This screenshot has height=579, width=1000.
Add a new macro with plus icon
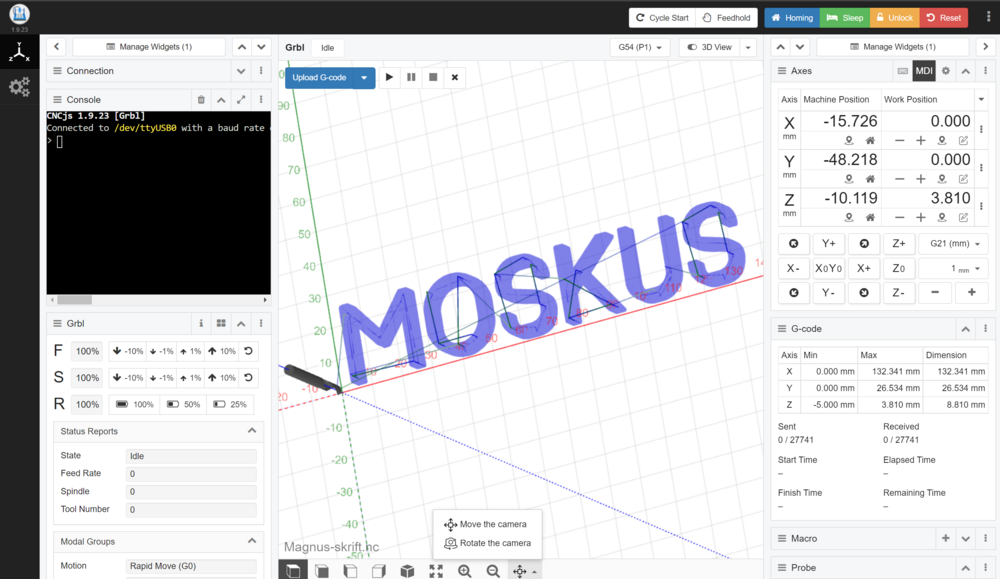(945, 538)
